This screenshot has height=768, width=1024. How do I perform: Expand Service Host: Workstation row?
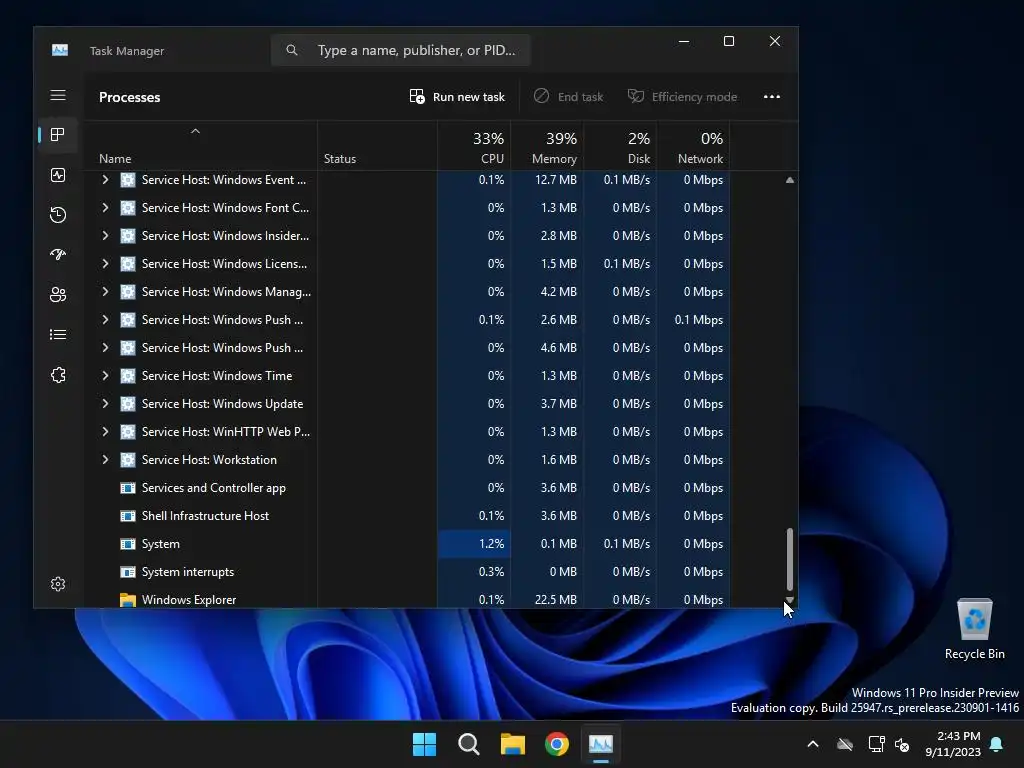[x=105, y=460]
